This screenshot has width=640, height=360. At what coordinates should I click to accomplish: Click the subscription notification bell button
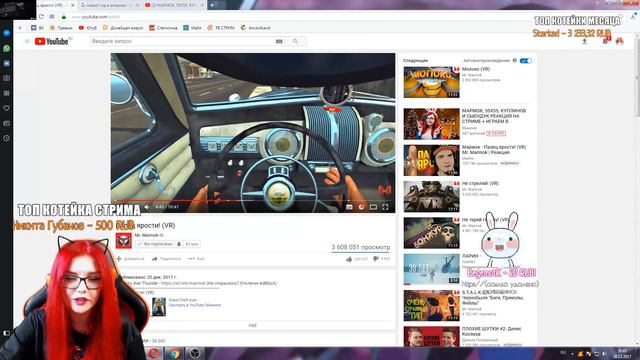point(179,244)
